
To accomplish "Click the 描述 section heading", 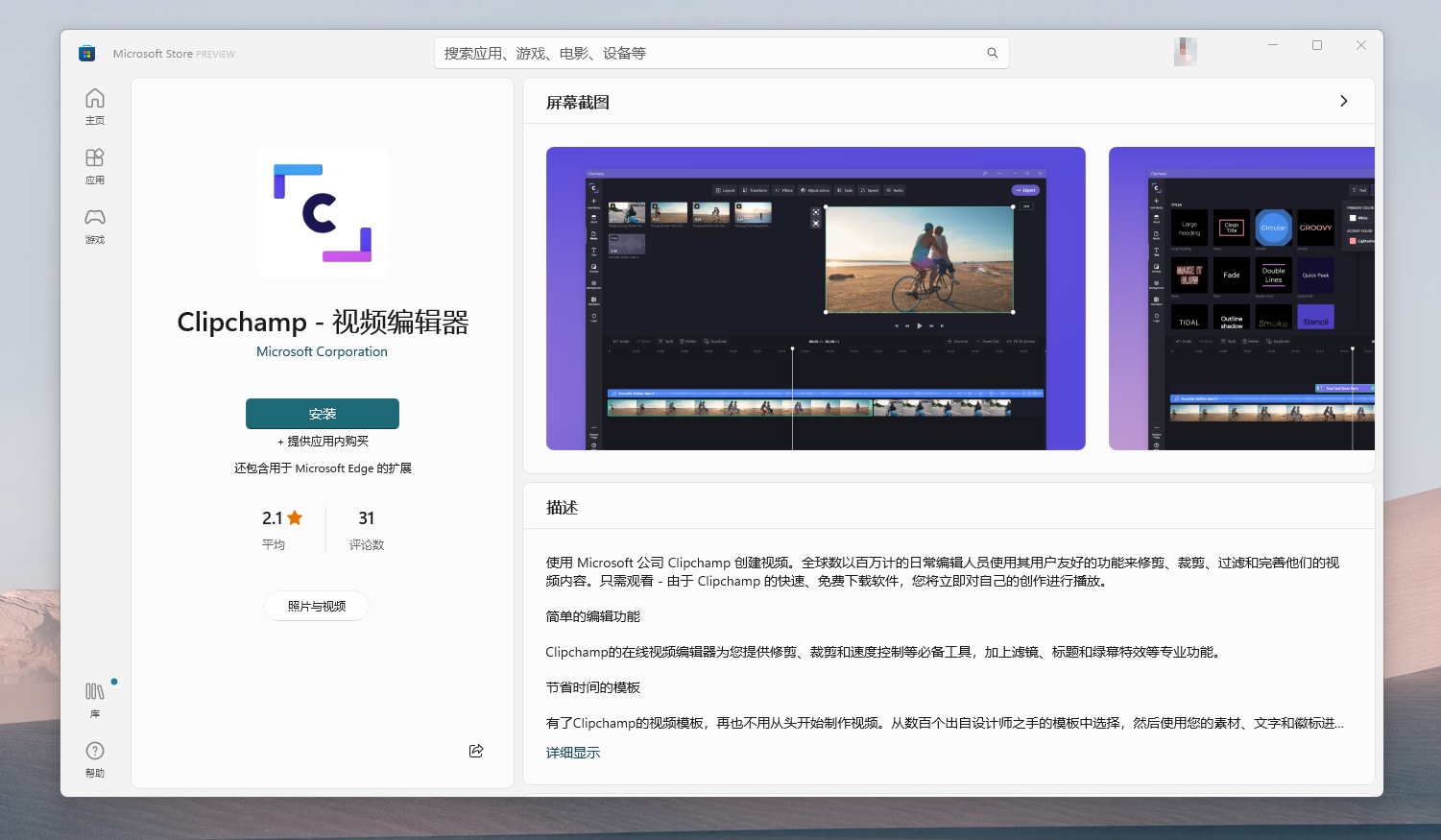I will (563, 507).
